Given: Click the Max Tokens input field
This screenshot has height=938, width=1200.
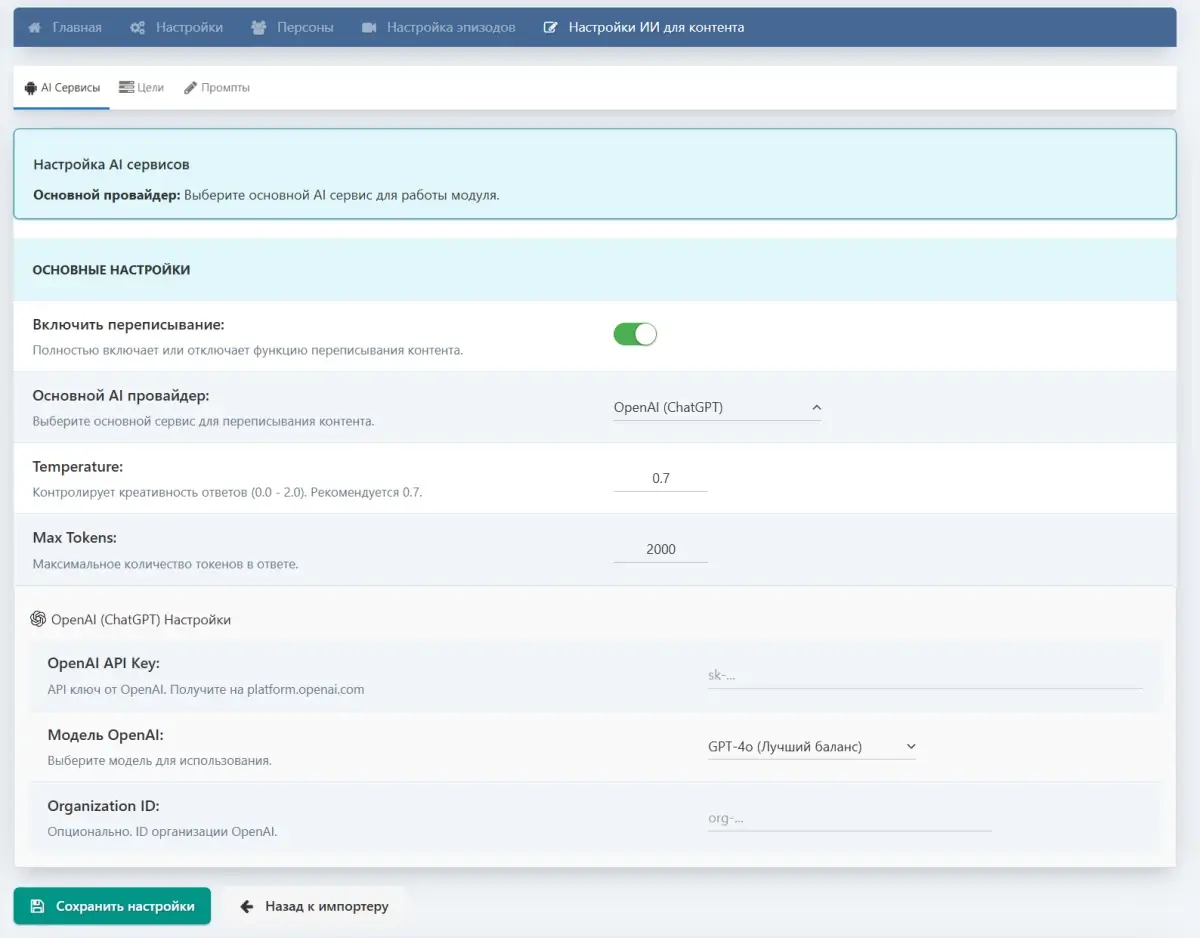Looking at the screenshot, I should tap(660, 549).
